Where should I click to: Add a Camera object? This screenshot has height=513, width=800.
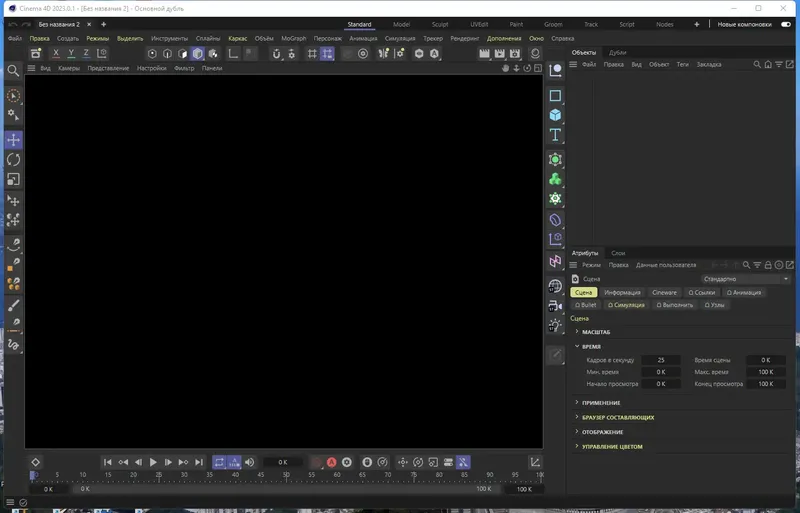point(555,306)
